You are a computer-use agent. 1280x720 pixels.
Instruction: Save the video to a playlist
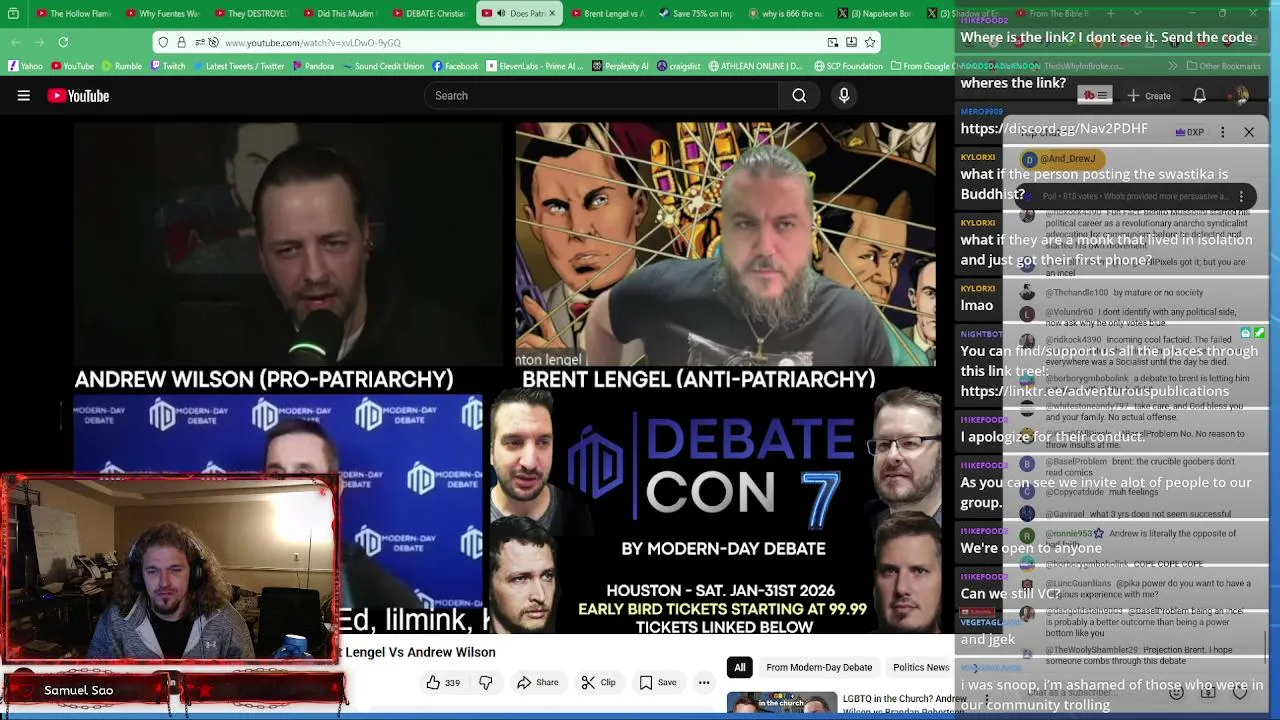(657, 683)
